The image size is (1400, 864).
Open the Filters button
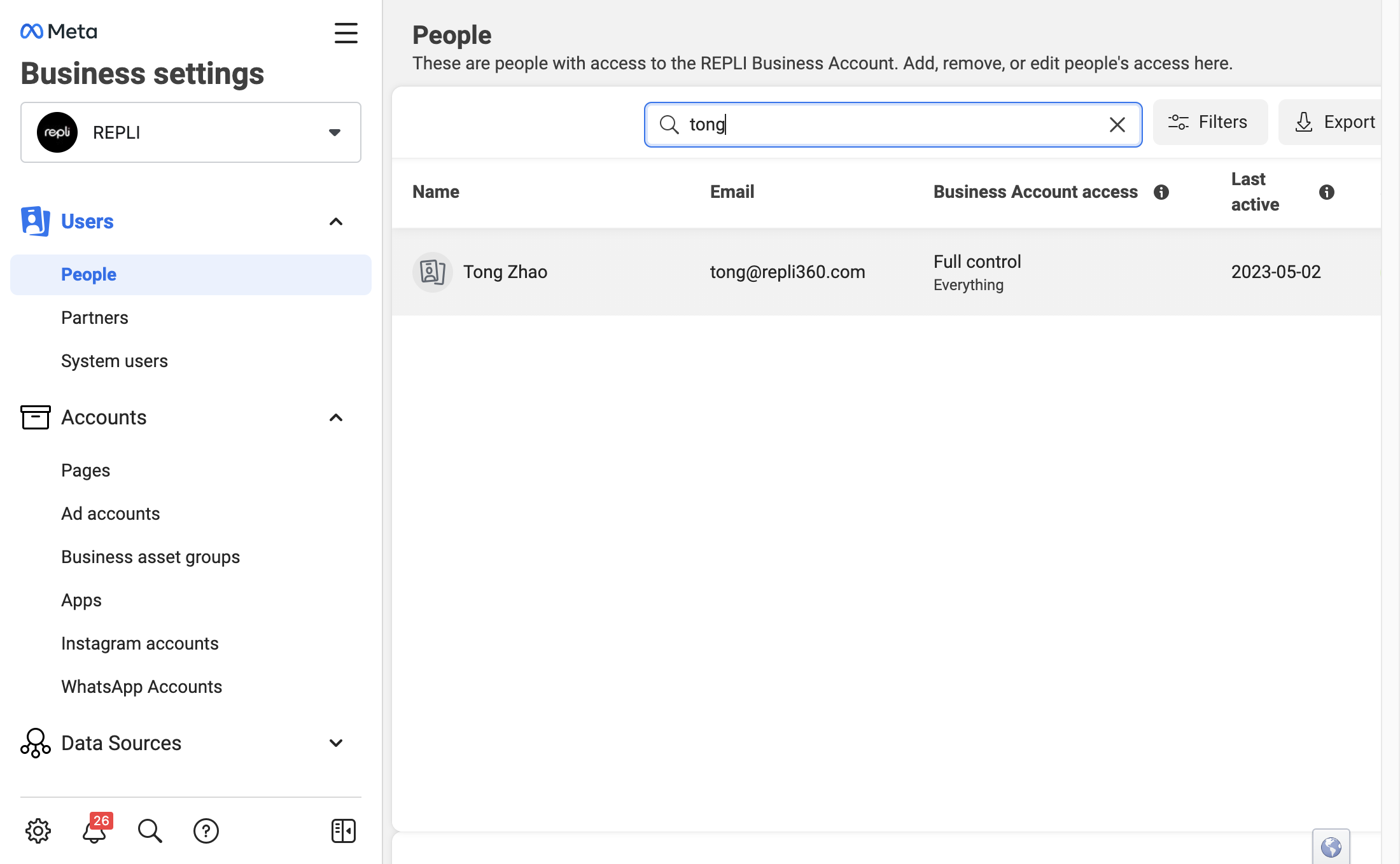pyautogui.click(x=1210, y=122)
